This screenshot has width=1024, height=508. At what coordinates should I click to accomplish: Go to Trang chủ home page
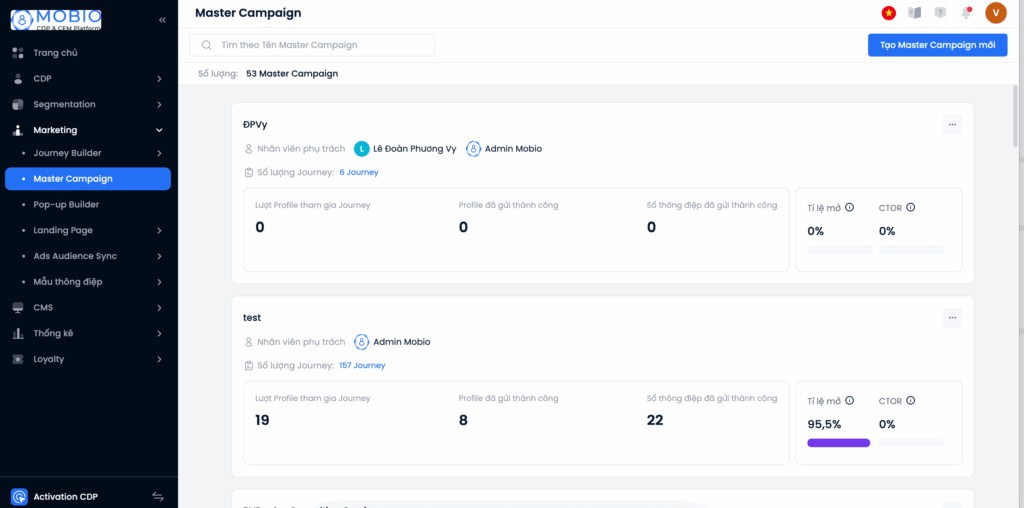click(x=55, y=53)
